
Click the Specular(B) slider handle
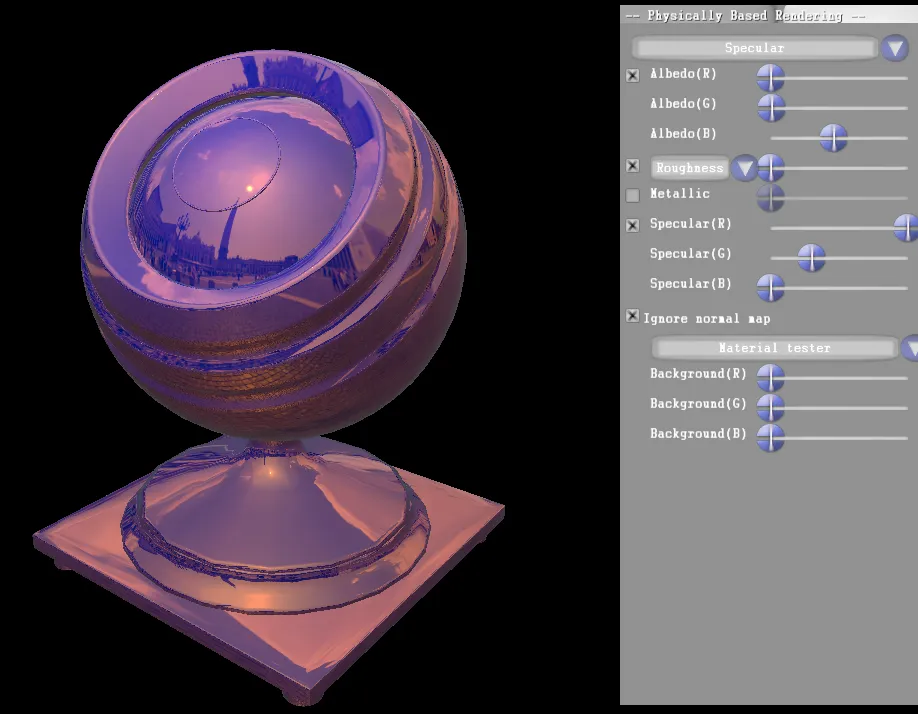770,288
